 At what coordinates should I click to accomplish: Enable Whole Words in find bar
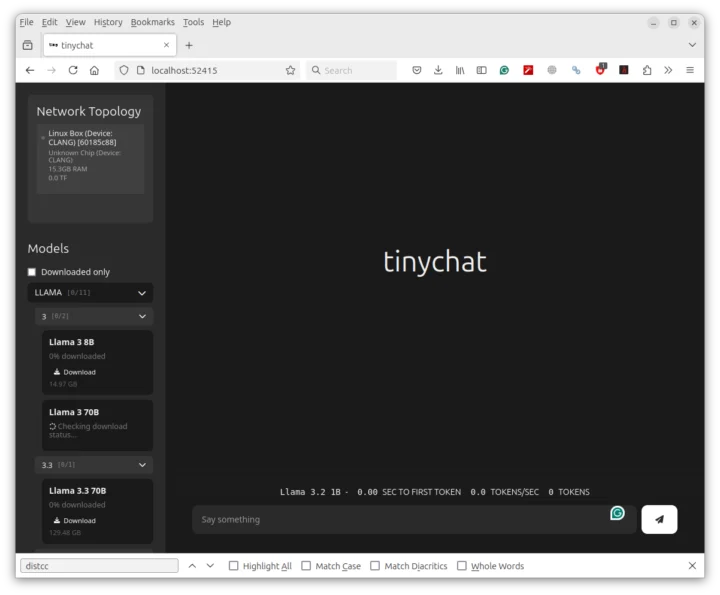(x=461, y=566)
